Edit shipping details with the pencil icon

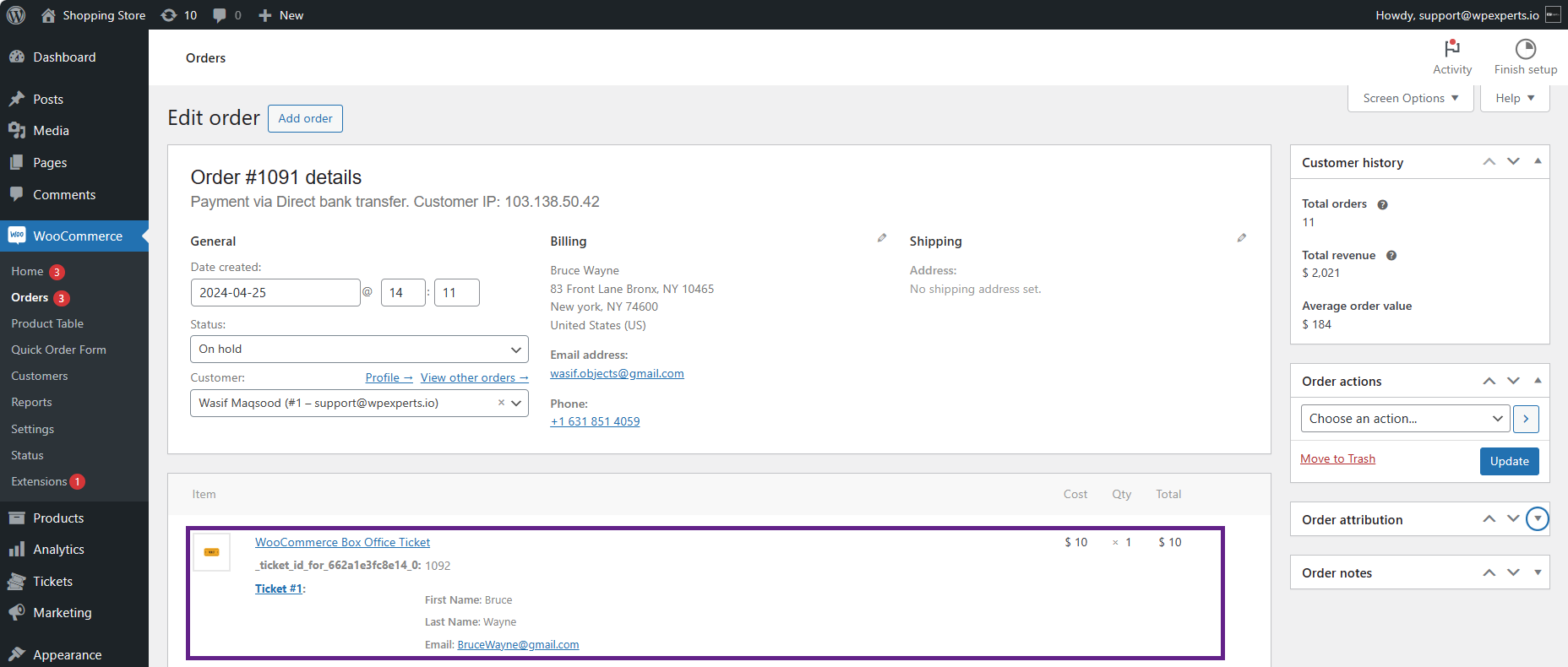[1242, 238]
